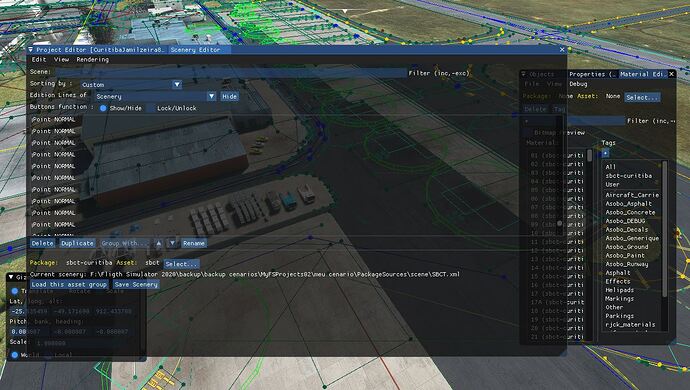Select the Asobo_Runway tag in list
The height and width of the screenshot is (390, 690).
(627, 264)
